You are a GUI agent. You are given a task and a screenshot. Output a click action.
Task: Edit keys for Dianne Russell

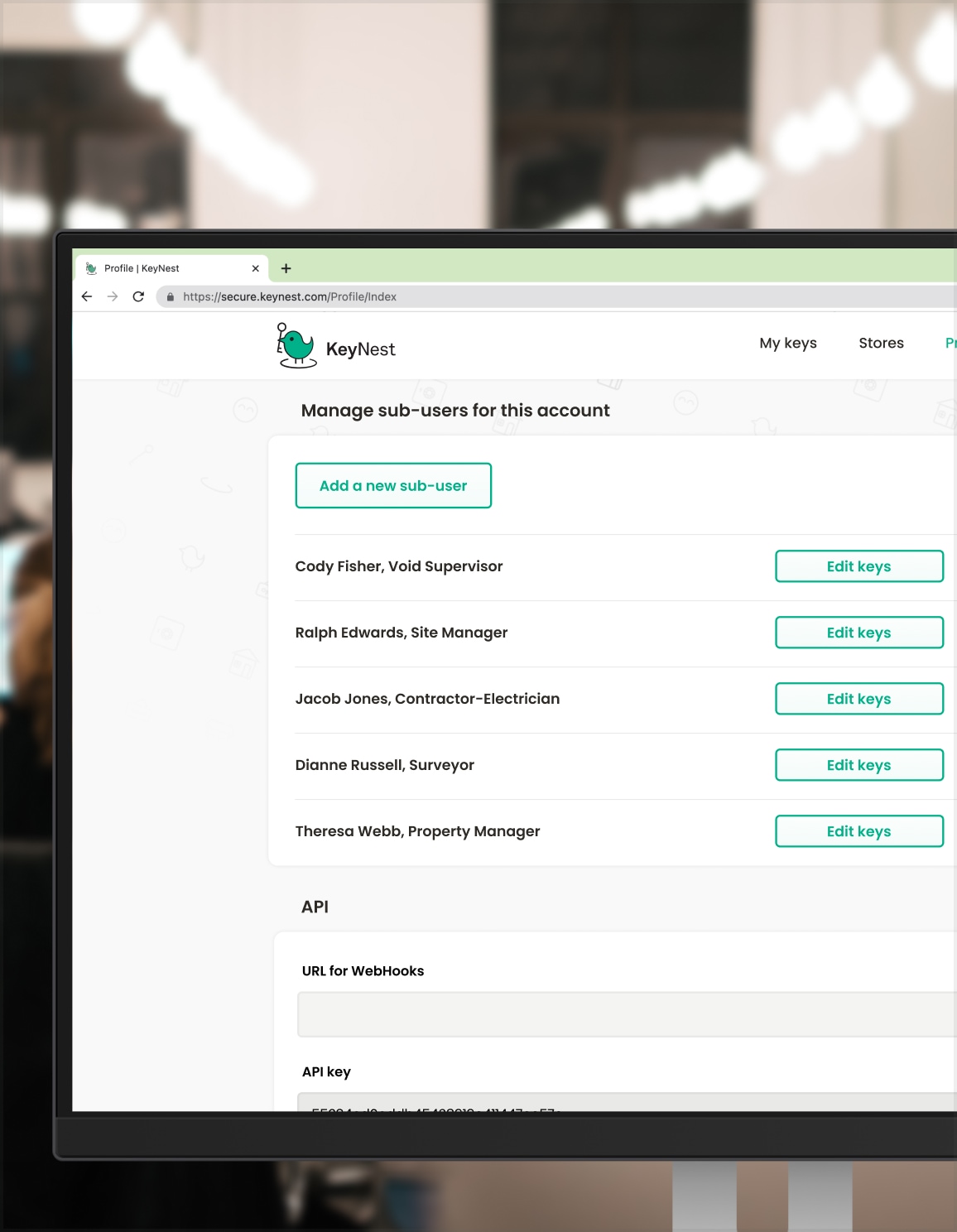(858, 764)
